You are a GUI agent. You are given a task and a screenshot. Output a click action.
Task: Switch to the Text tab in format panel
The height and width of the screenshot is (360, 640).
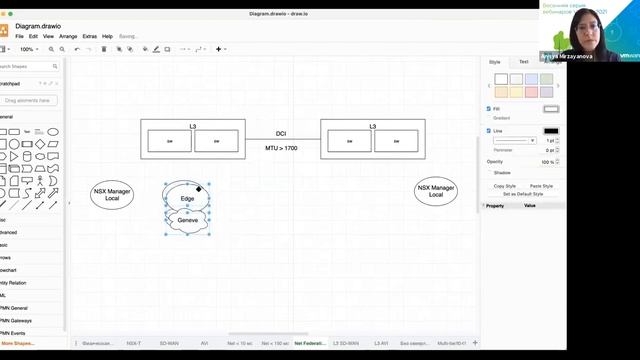coord(524,62)
